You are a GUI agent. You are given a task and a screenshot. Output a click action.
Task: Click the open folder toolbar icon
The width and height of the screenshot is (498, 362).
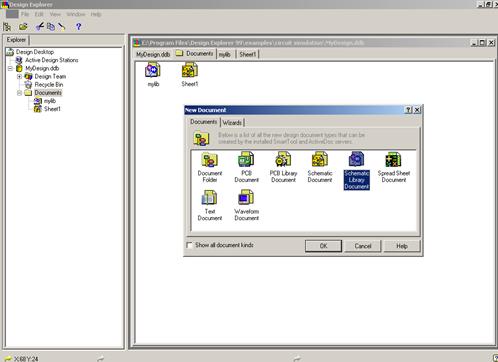23,27
